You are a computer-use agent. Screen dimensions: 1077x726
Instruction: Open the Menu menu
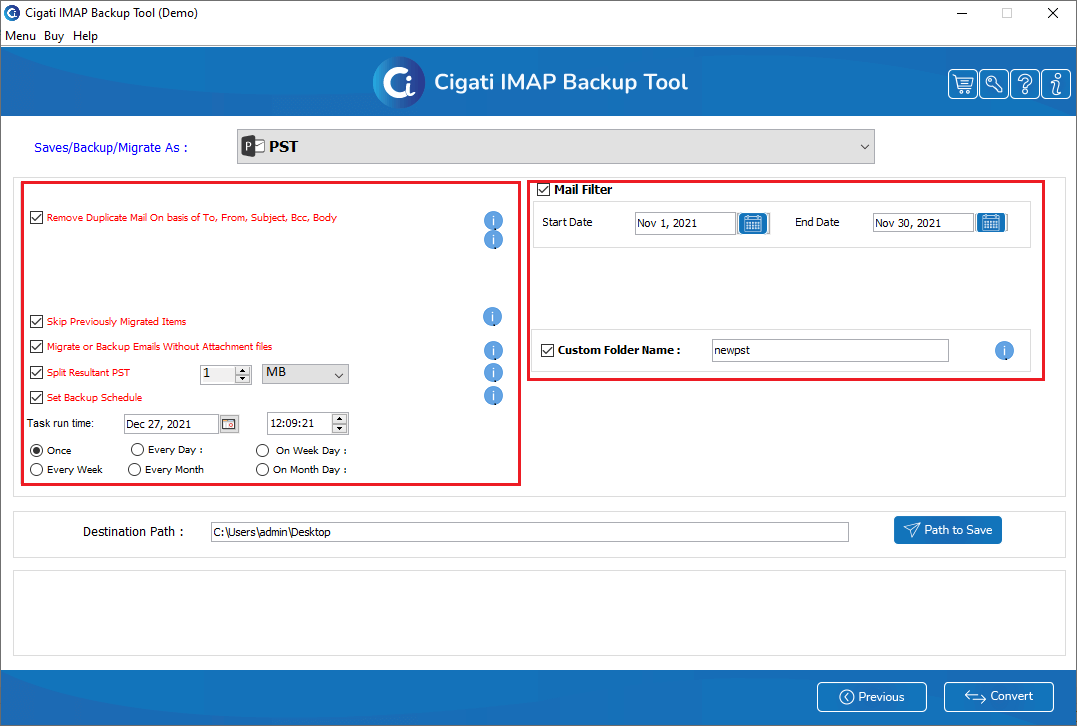pos(20,36)
